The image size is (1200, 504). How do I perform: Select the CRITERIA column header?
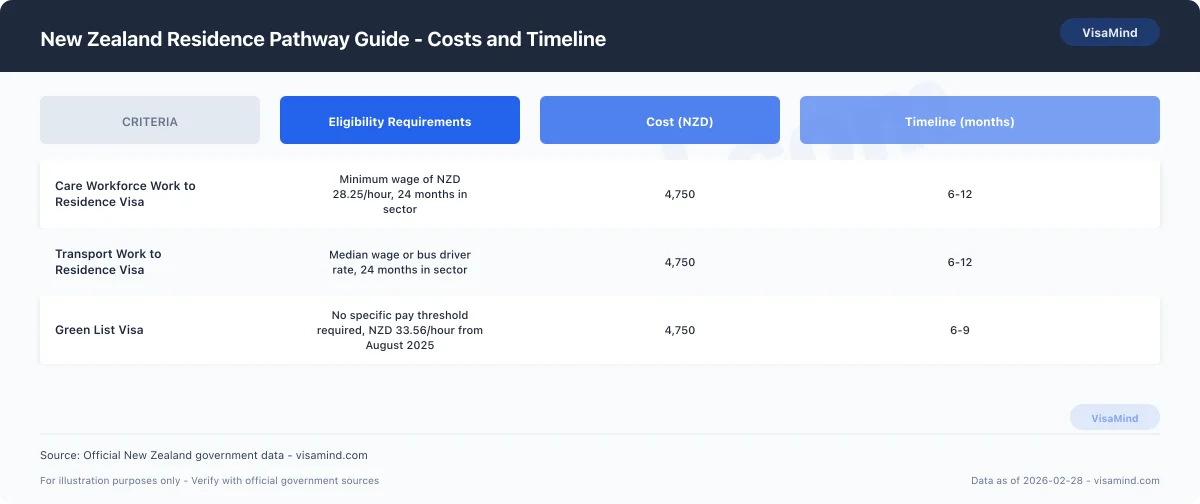click(x=150, y=120)
